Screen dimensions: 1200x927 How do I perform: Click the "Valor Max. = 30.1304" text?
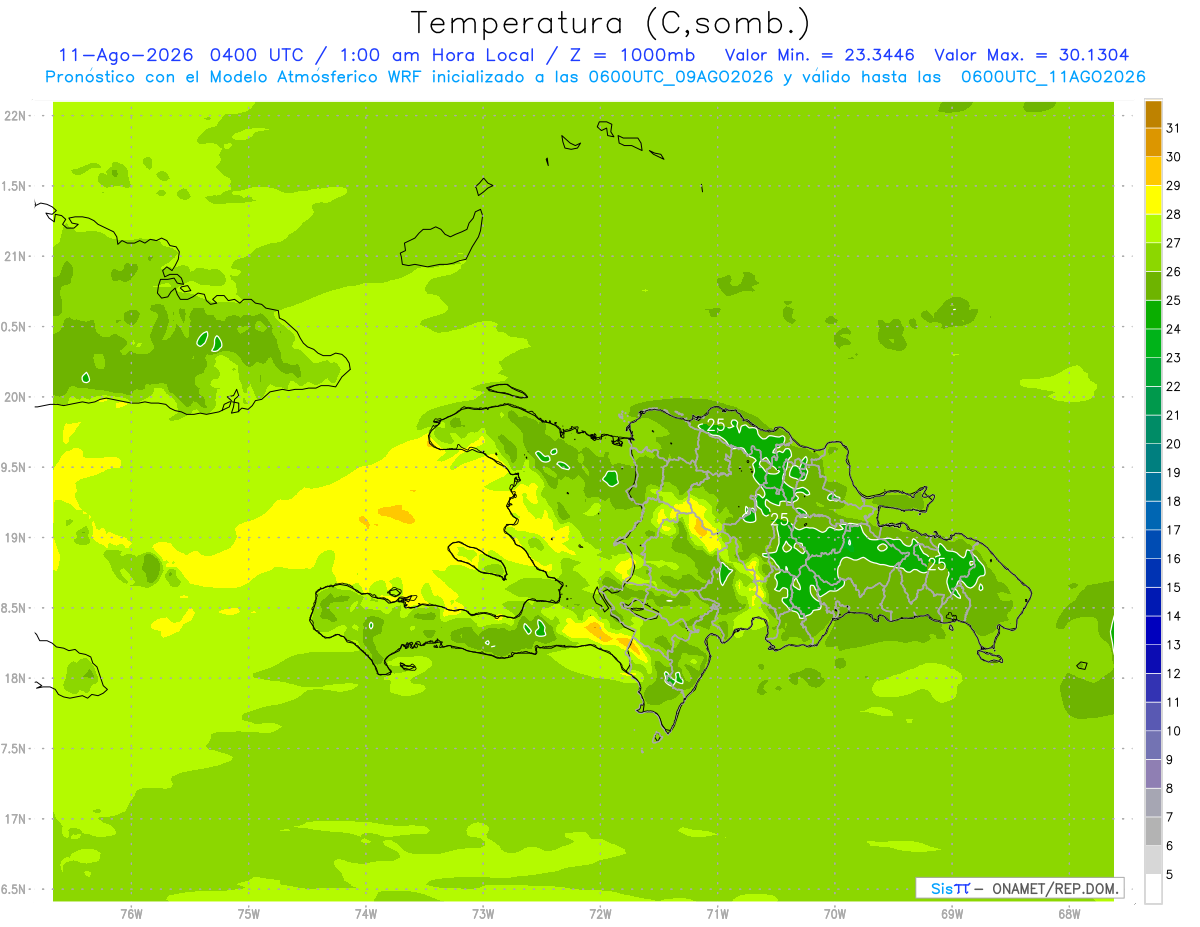click(1031, 55)
